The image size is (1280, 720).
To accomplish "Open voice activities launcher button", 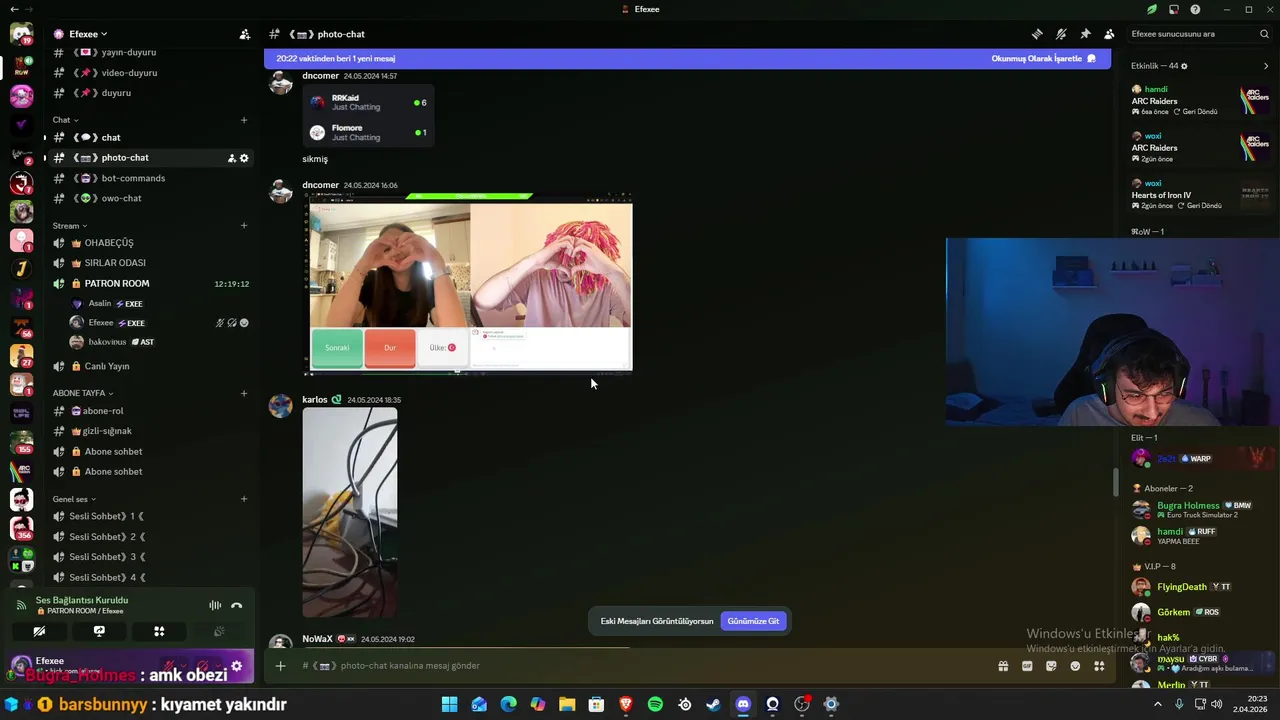I will (x=159, y=631).
